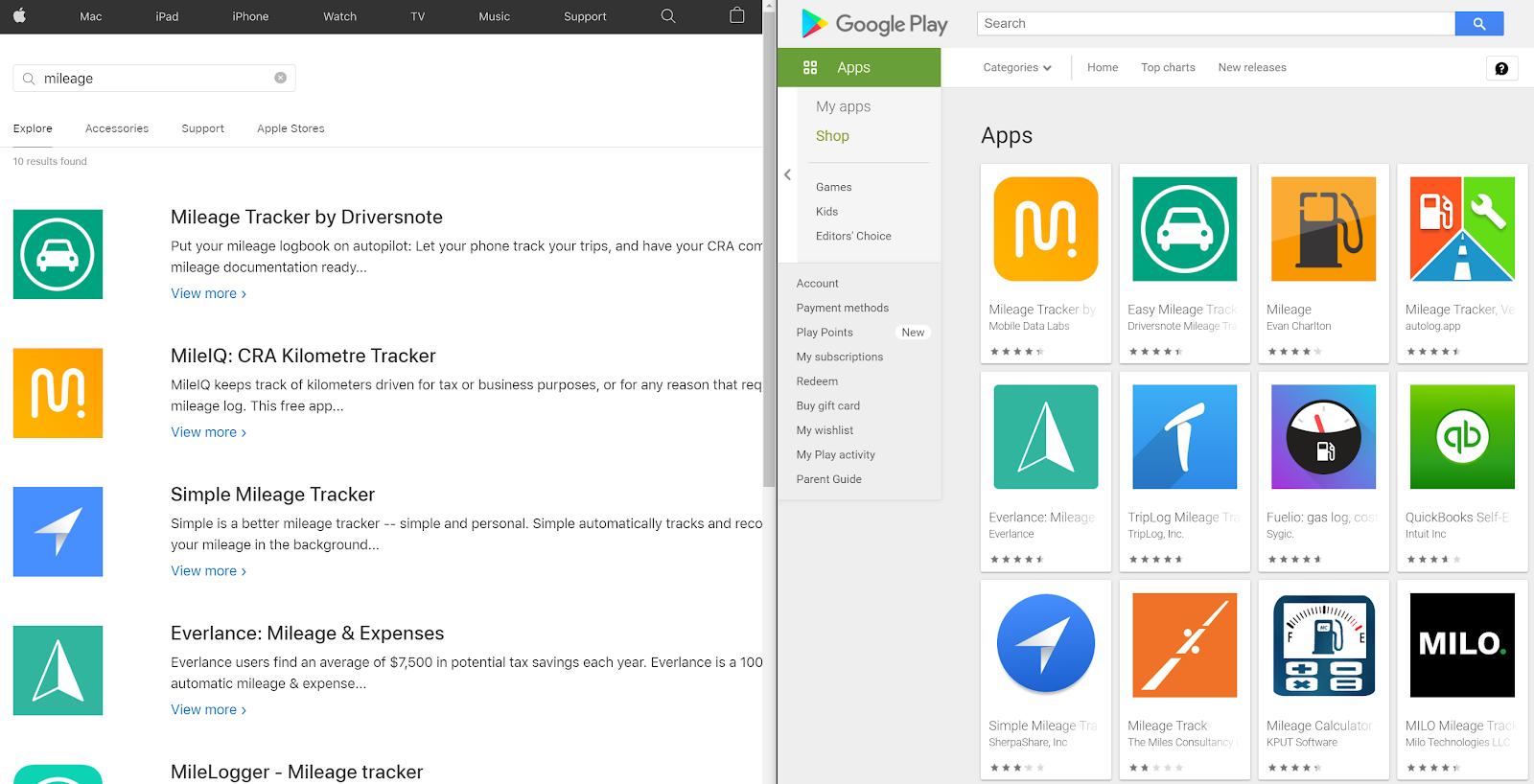Click the Apple logo in the navigation bar
The width and height of the screenshot is (1534, 784).
tap(19, 15)
